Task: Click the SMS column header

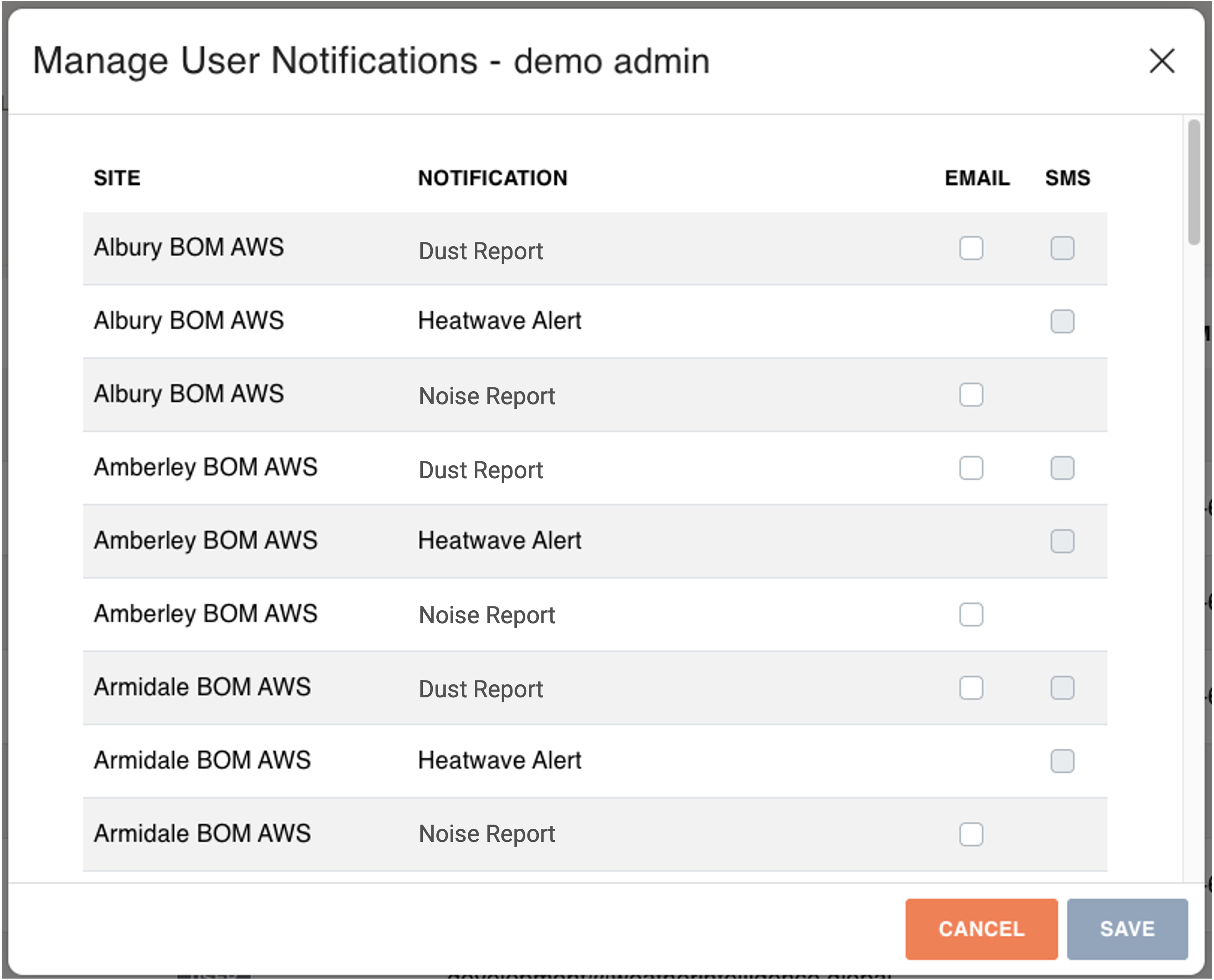Action: tap(1067, 178)
